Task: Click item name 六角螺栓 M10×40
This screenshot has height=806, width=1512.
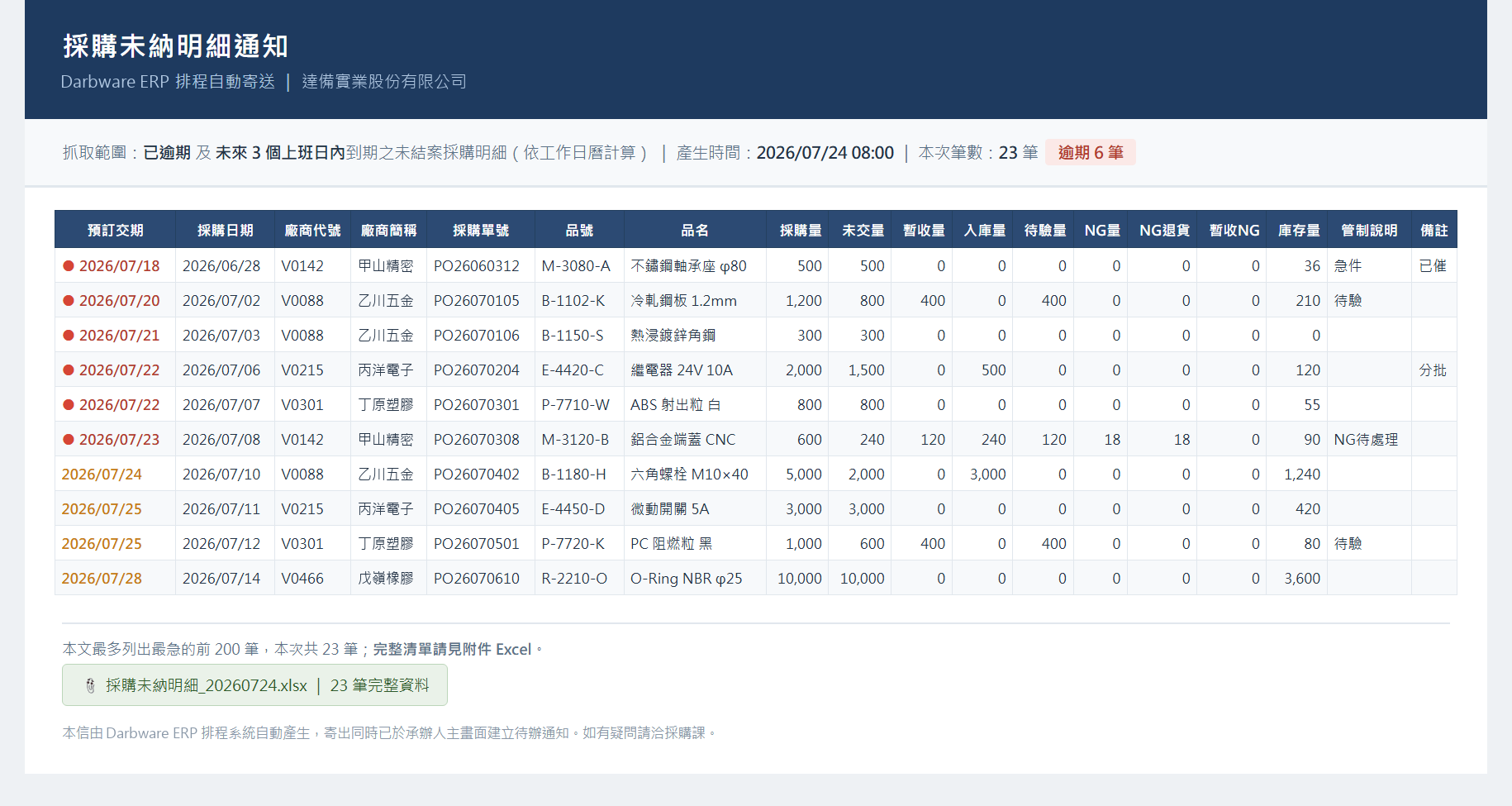Action: (x=689, y=475)
